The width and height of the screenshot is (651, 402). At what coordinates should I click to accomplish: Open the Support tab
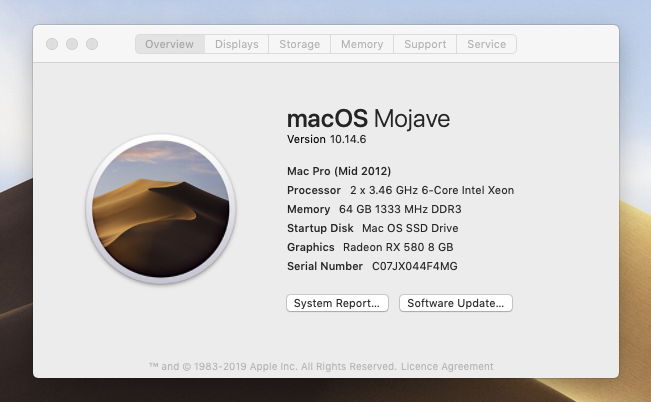click(x=425, y=44)
